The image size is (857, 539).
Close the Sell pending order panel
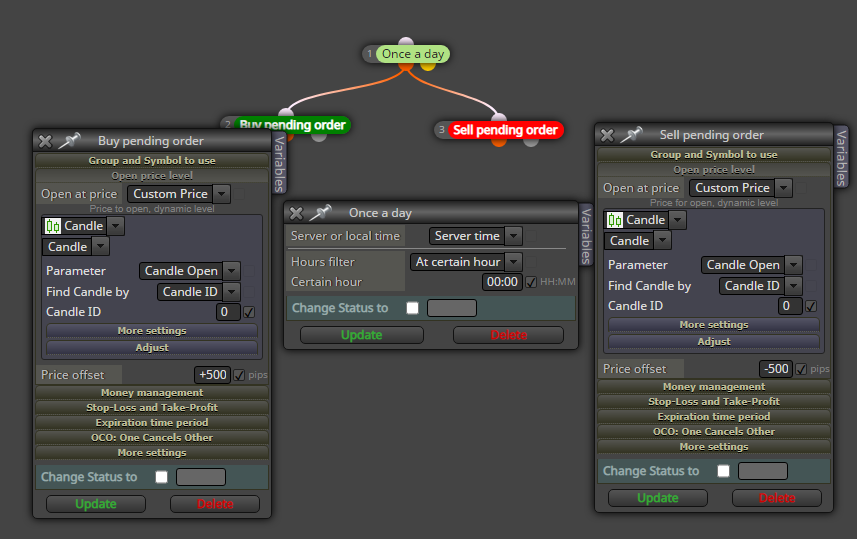pos(607,135)
